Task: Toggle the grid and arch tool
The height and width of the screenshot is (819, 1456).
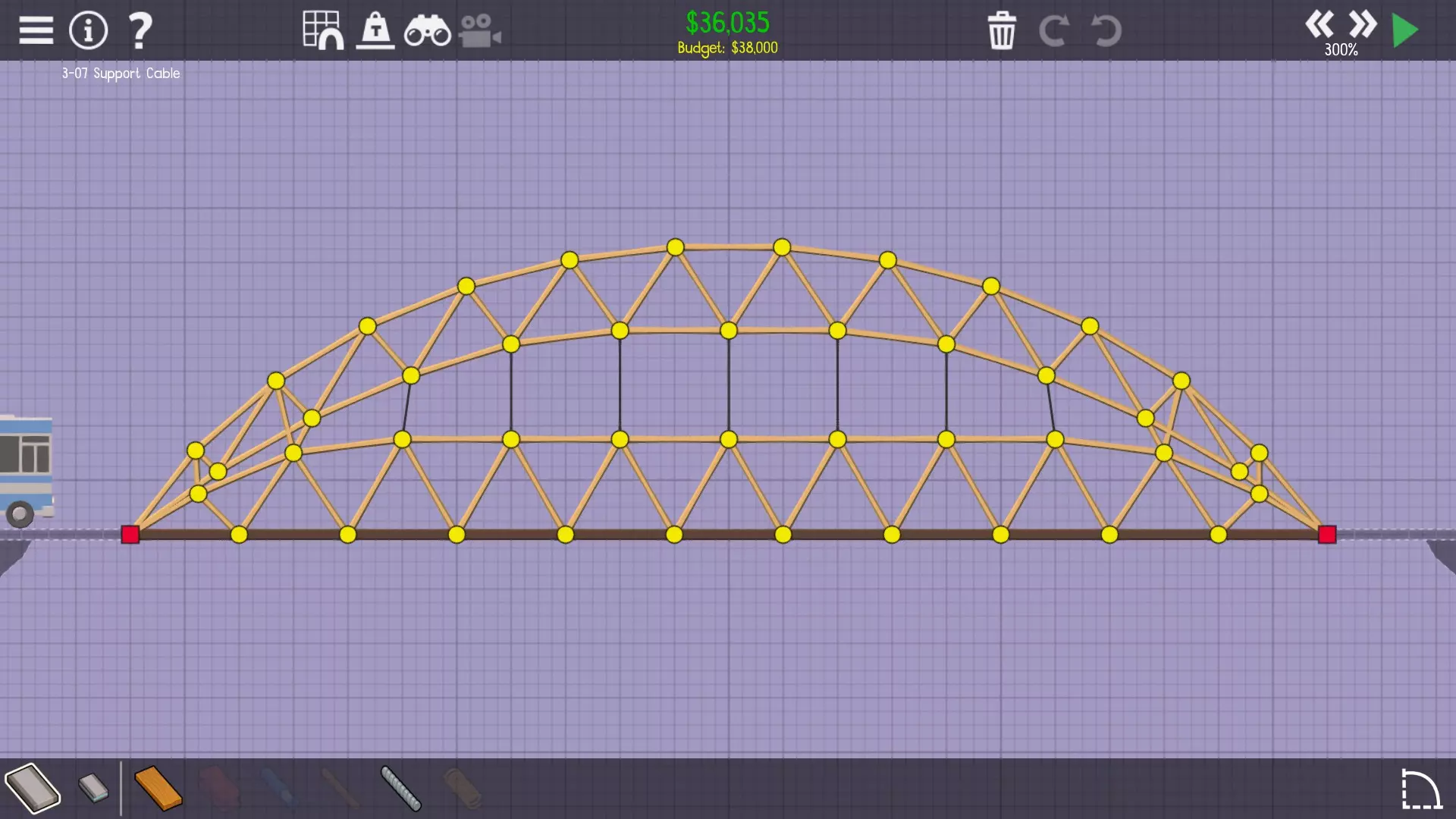Action: pyautogui.click(x=322, y=30)
